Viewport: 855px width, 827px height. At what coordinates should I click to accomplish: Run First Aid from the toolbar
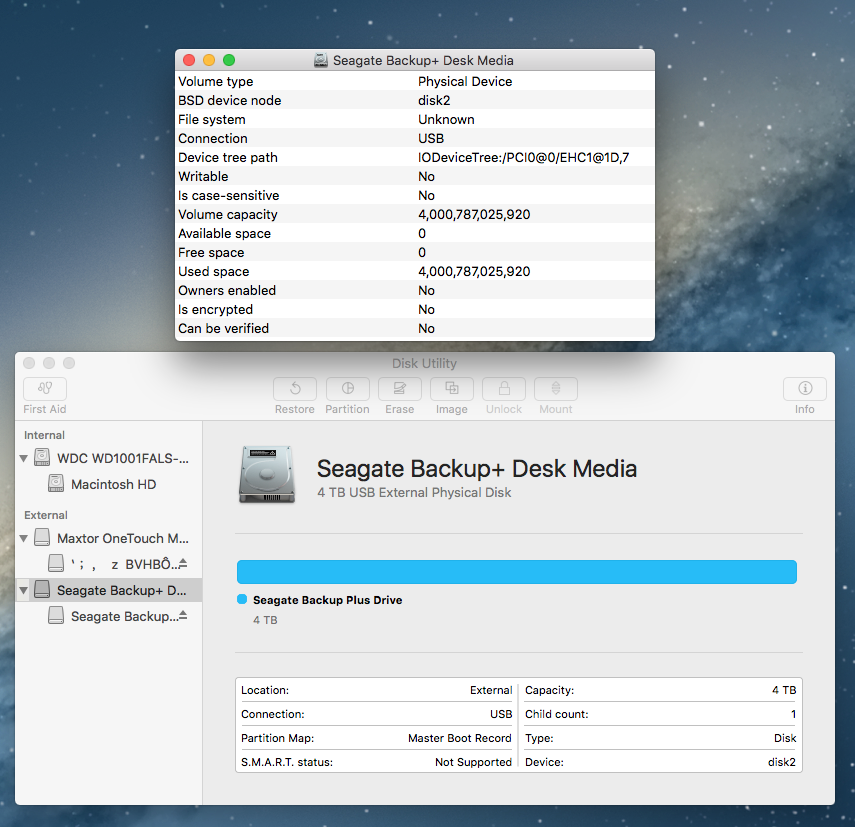(x=45, y=389)
